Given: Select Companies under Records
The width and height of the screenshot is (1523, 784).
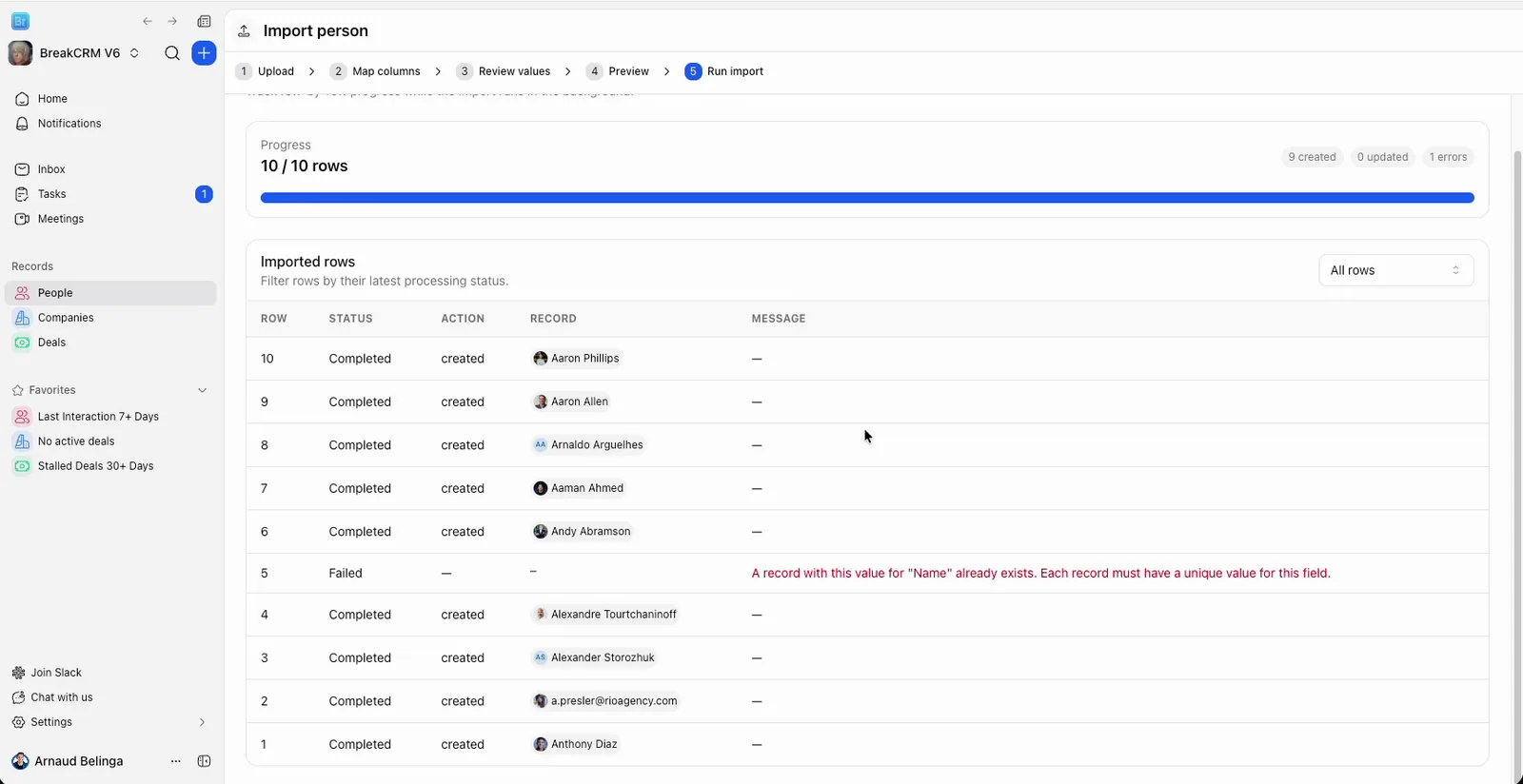Looking at the screenshot, I should pos(110,318).
